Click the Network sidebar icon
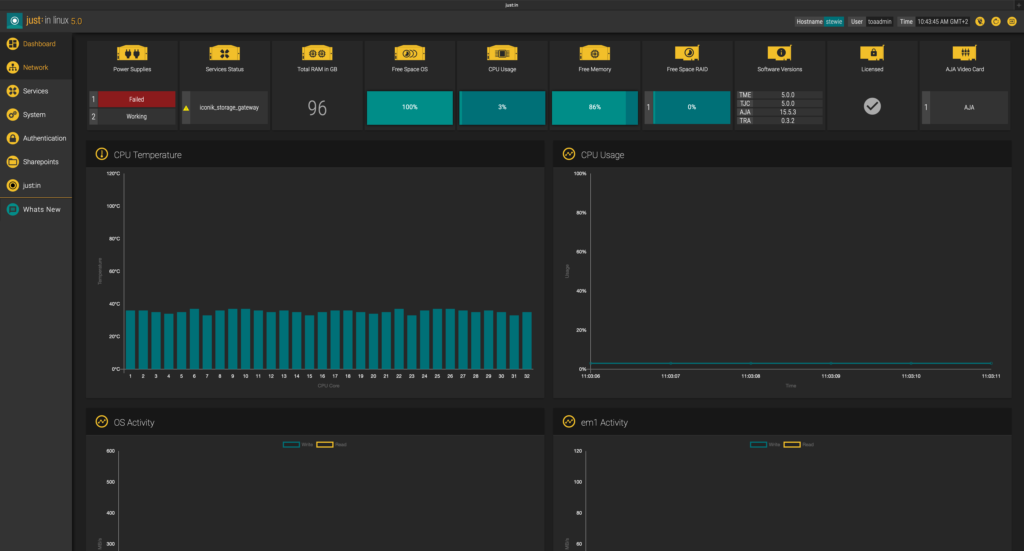Viewport: 1024px width, 551px height. (x=12, y=67)
